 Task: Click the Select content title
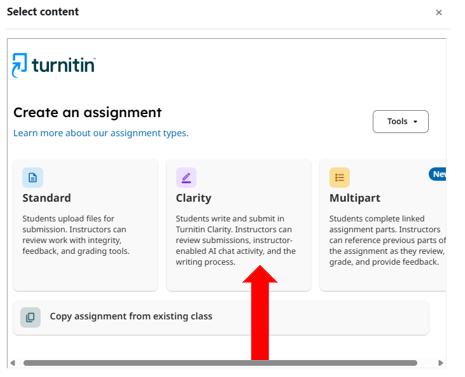[x=43, y=12]
